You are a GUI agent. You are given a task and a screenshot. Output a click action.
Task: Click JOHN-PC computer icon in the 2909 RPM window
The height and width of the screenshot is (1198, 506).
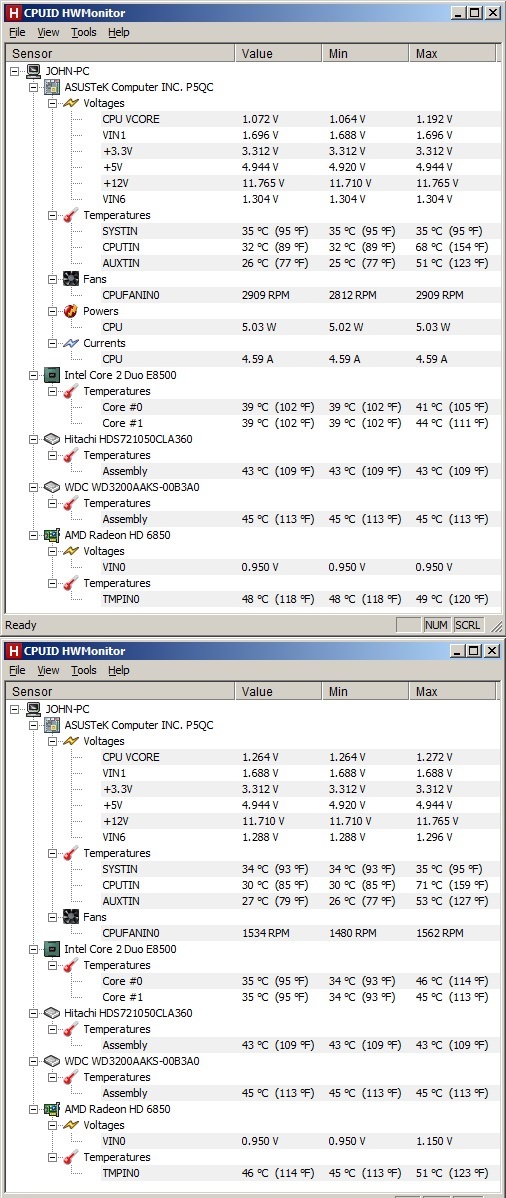pyautogui.click(x=34, y=71)
